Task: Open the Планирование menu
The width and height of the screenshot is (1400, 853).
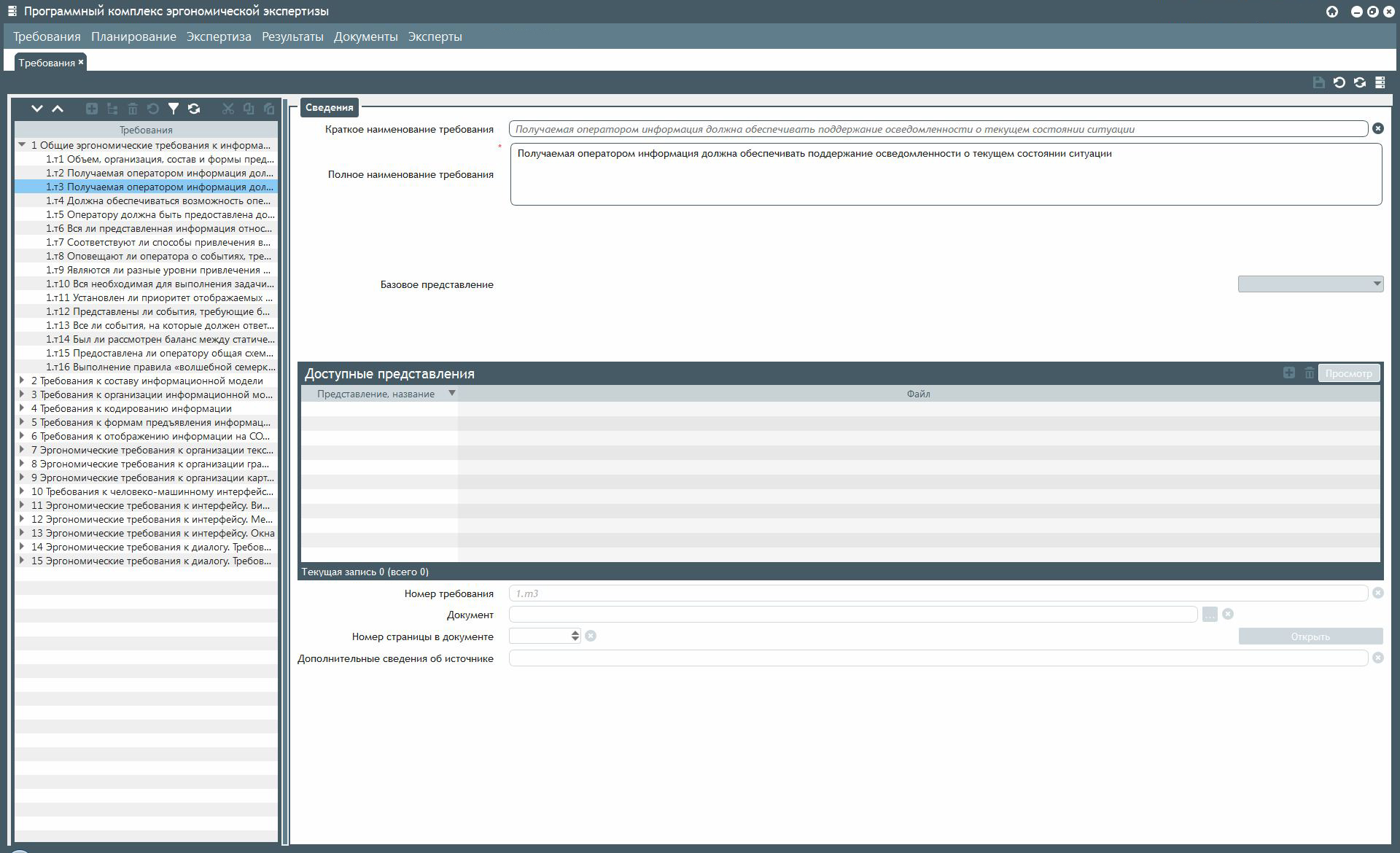Action: click(133, 36)
